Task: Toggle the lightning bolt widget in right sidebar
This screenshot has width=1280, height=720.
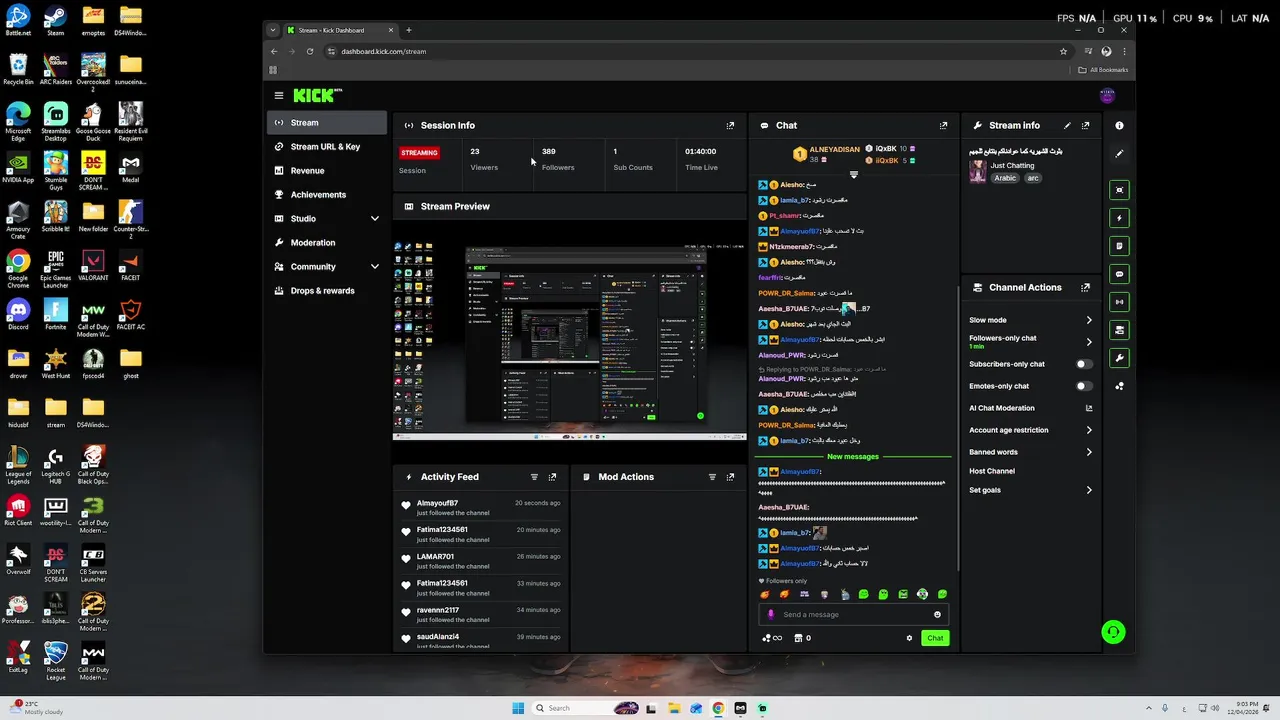Action: point(1120,218)
